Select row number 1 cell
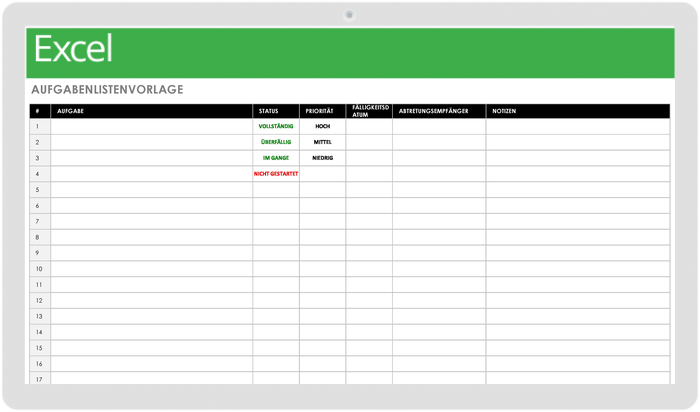700x412 pixels. coord(40,126)
